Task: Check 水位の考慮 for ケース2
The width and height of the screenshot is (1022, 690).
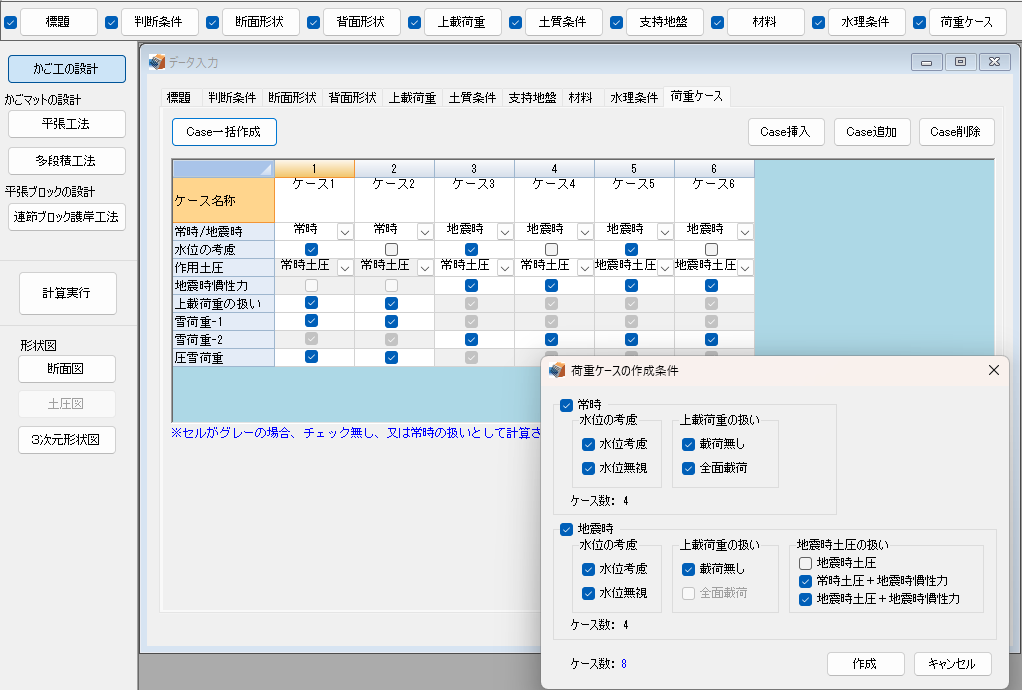Action: coord(391,250)
